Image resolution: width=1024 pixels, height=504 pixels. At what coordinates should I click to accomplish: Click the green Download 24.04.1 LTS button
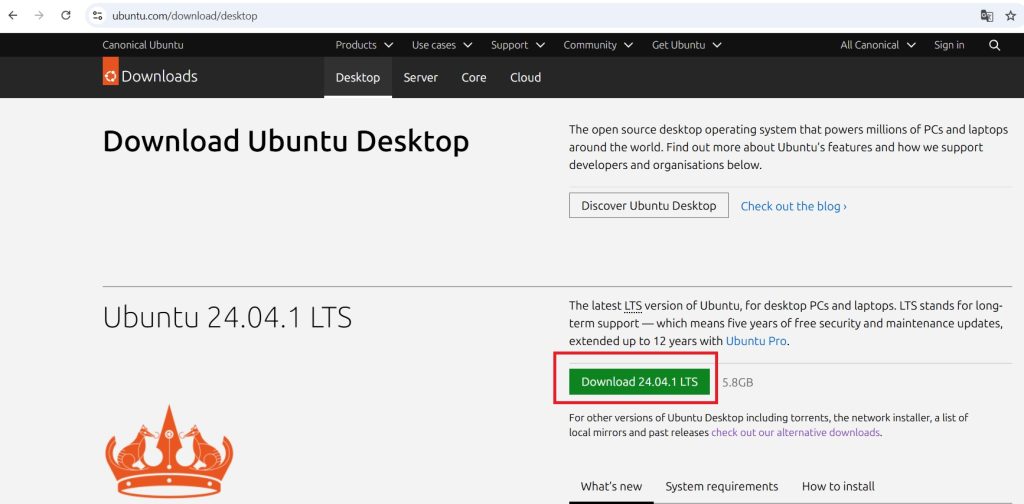pyautogui.click(x=639, y=382)
